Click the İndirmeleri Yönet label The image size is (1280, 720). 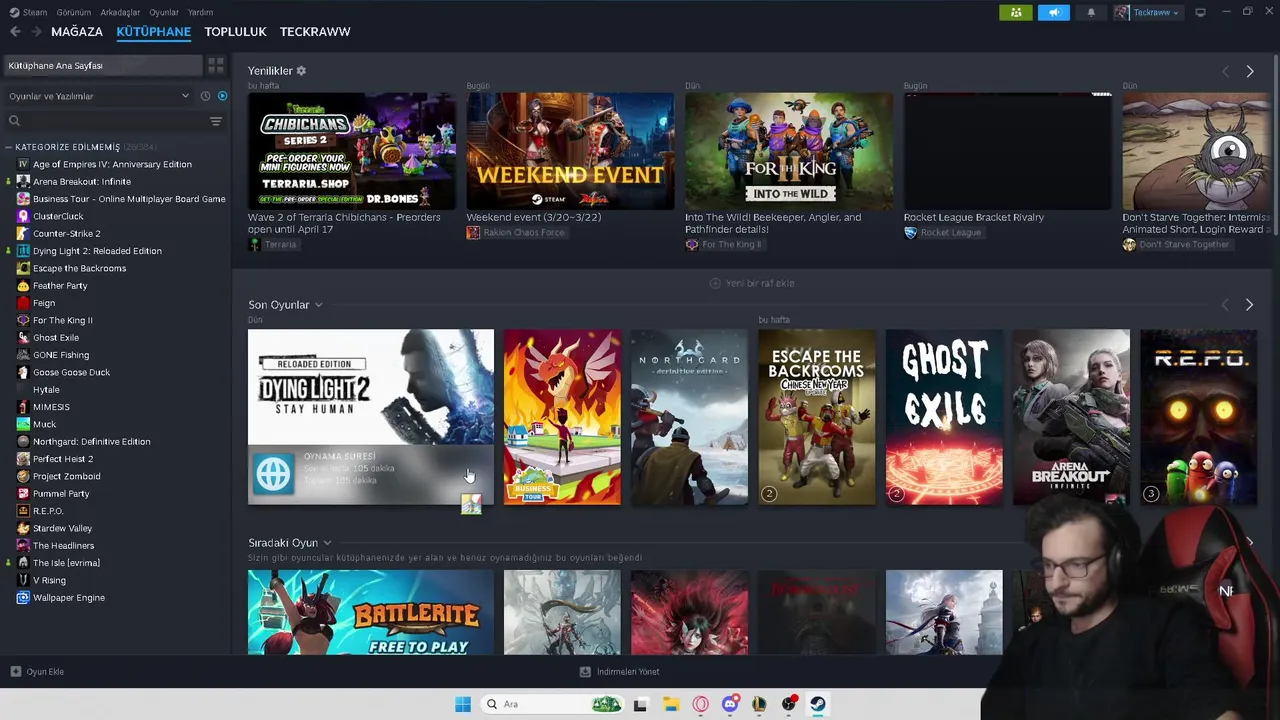628,672
